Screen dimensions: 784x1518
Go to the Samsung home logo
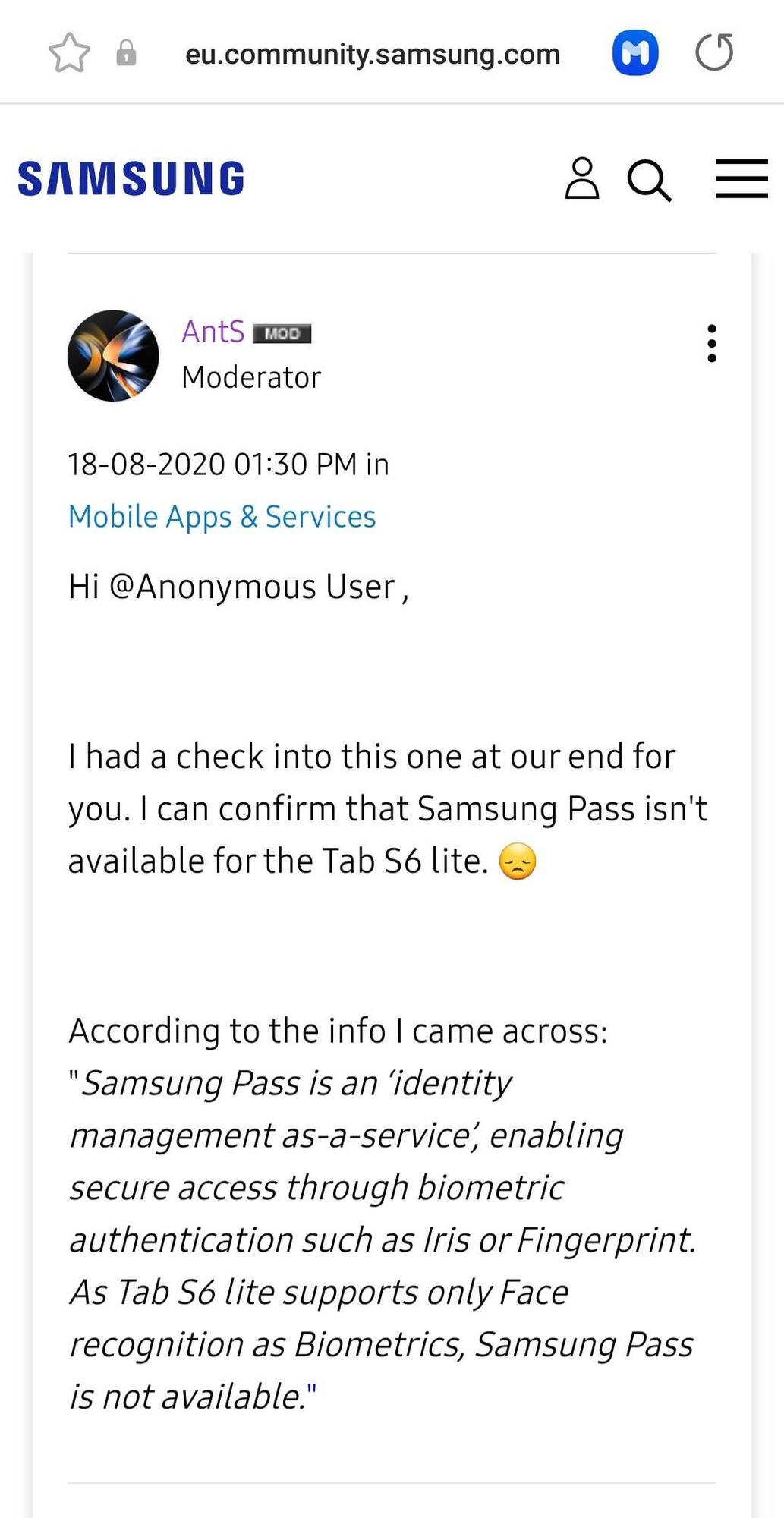tap(131, 179)
